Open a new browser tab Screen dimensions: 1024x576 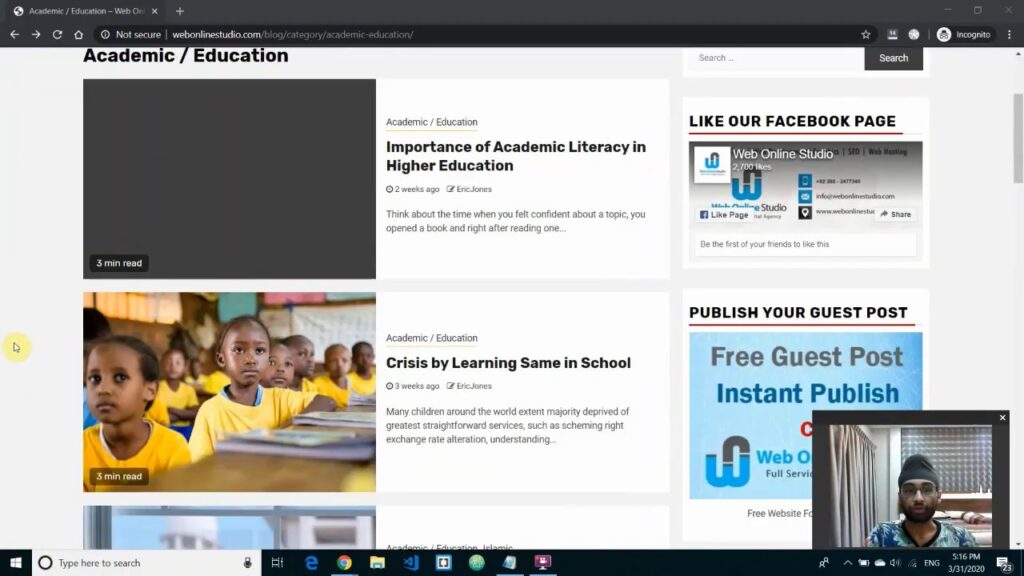[180, 11]
